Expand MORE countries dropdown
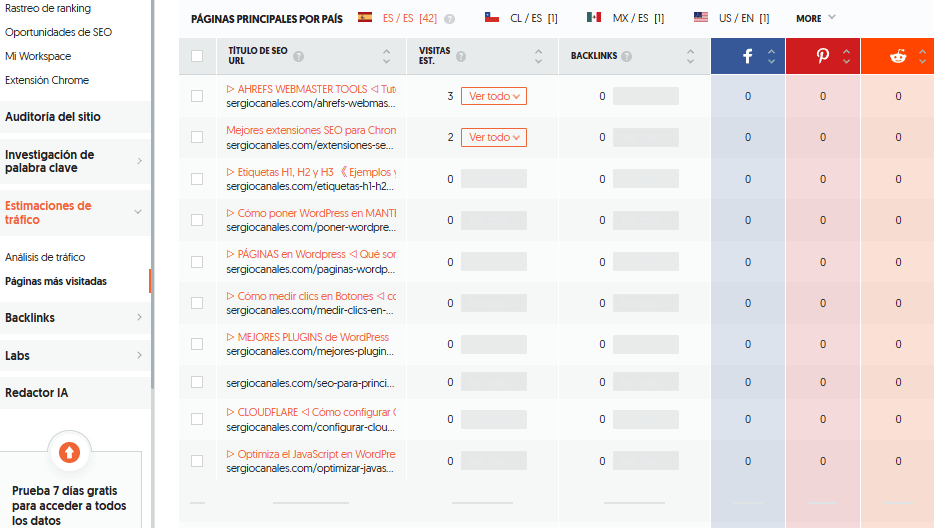 pos(815,18)
